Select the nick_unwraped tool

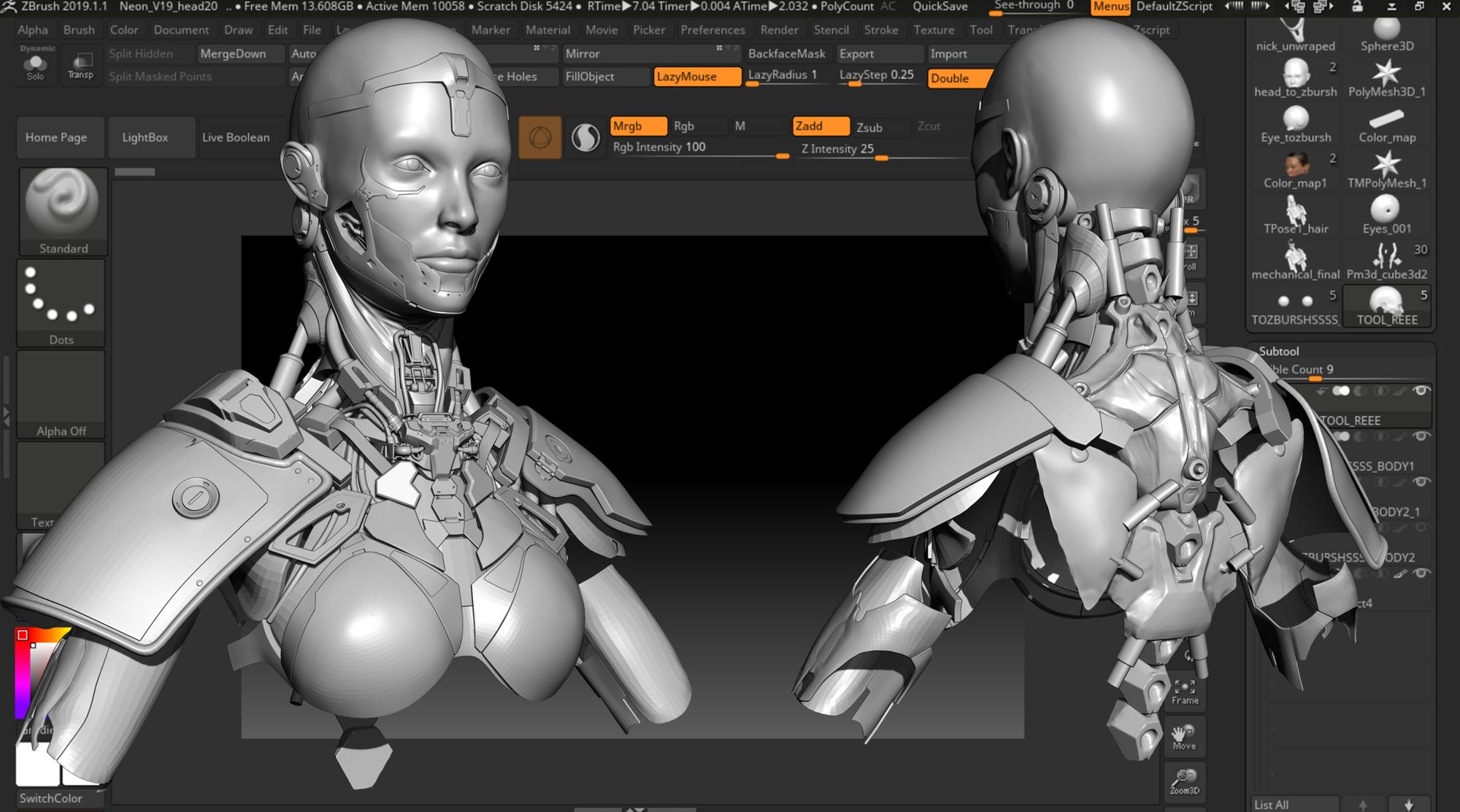[1295, 35]
